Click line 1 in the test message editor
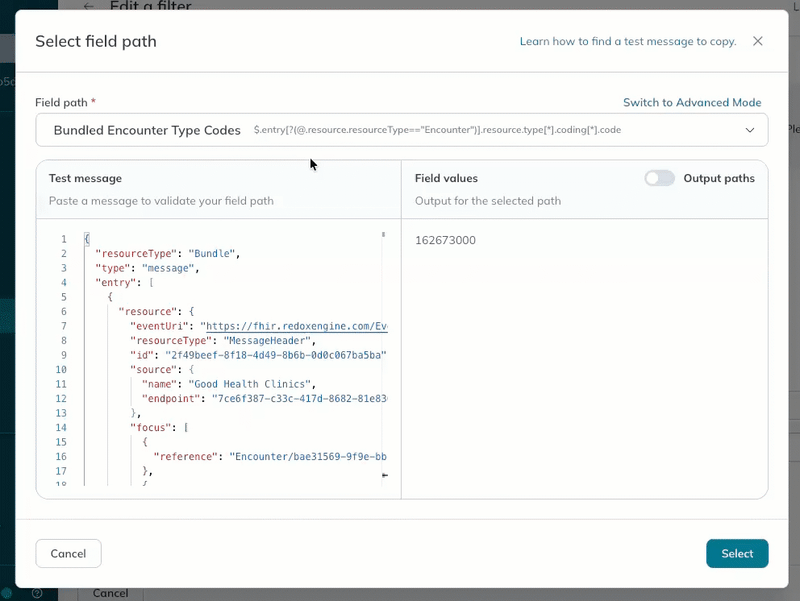The image size is (800, 601). (x=87, y=239)
